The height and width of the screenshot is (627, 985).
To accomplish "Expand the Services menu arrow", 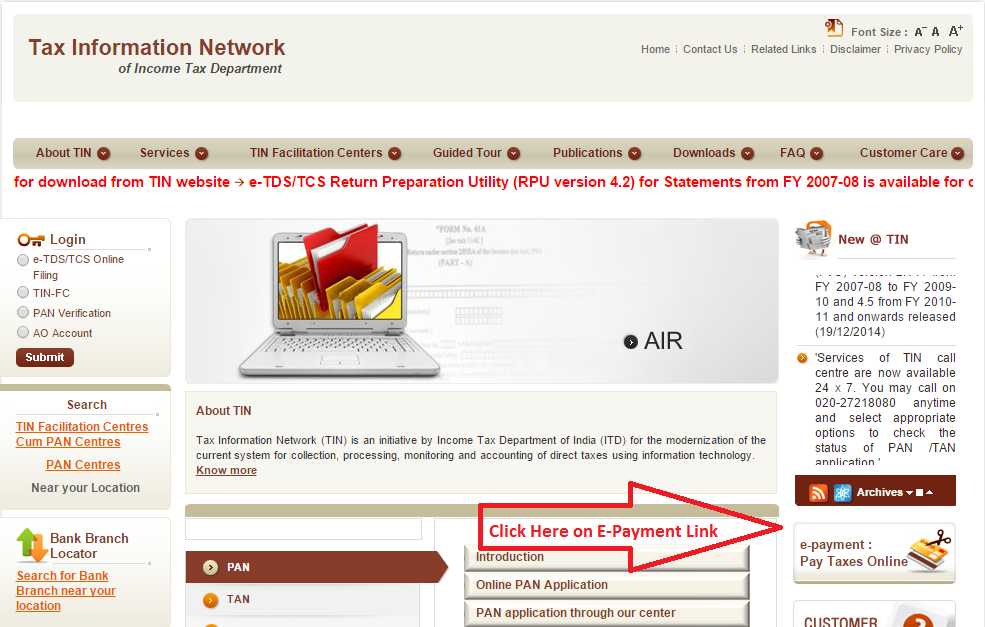I will pyautogui.click(x=202, y=153).
